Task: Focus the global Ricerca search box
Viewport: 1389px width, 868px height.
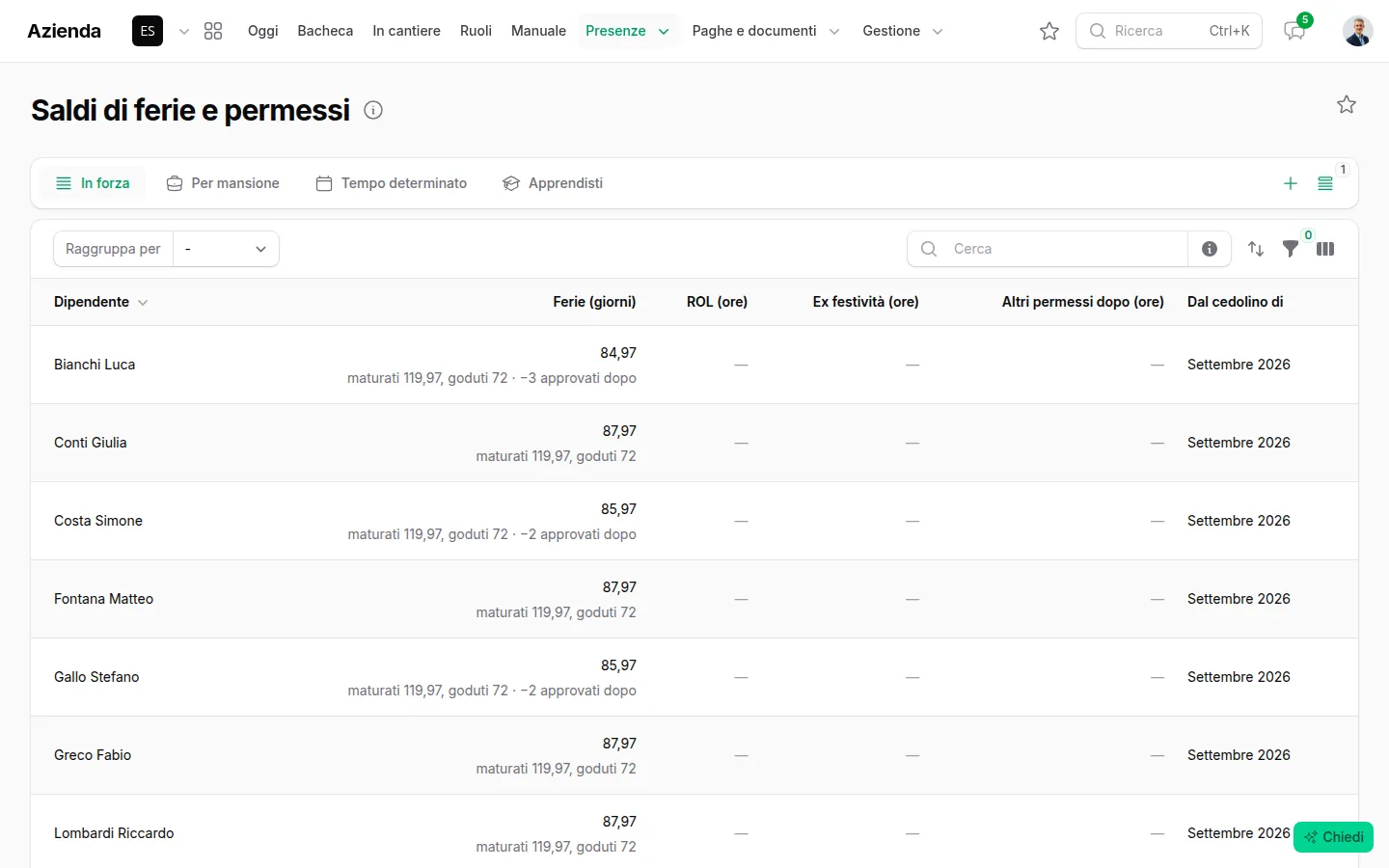Action: pyautogui.click(x=1169, y=31)
